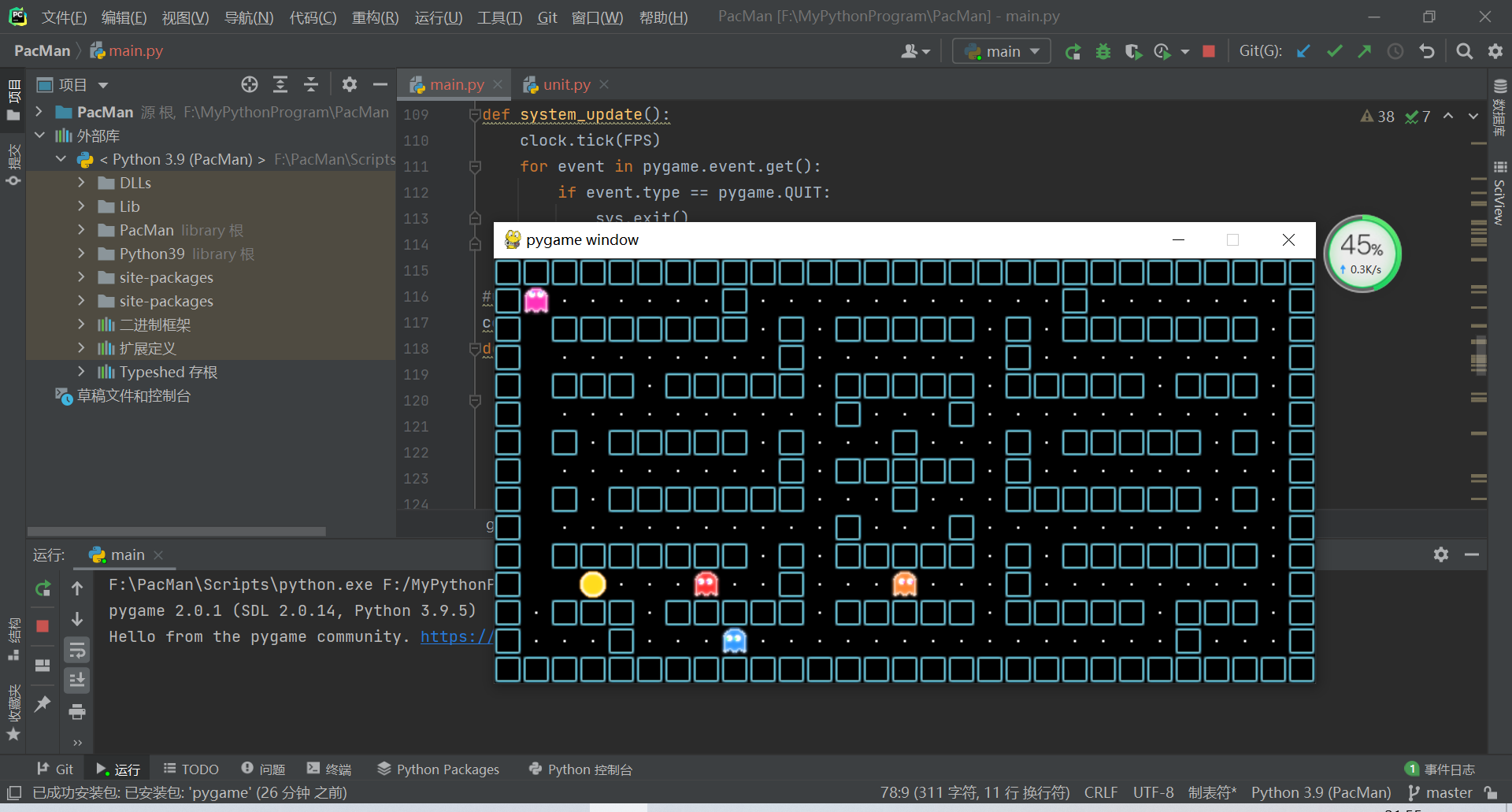Image resolution: width=1512 pixels, height=812 pixels.
Task: Open the main run configuration dropdown
Action: 1002,51
